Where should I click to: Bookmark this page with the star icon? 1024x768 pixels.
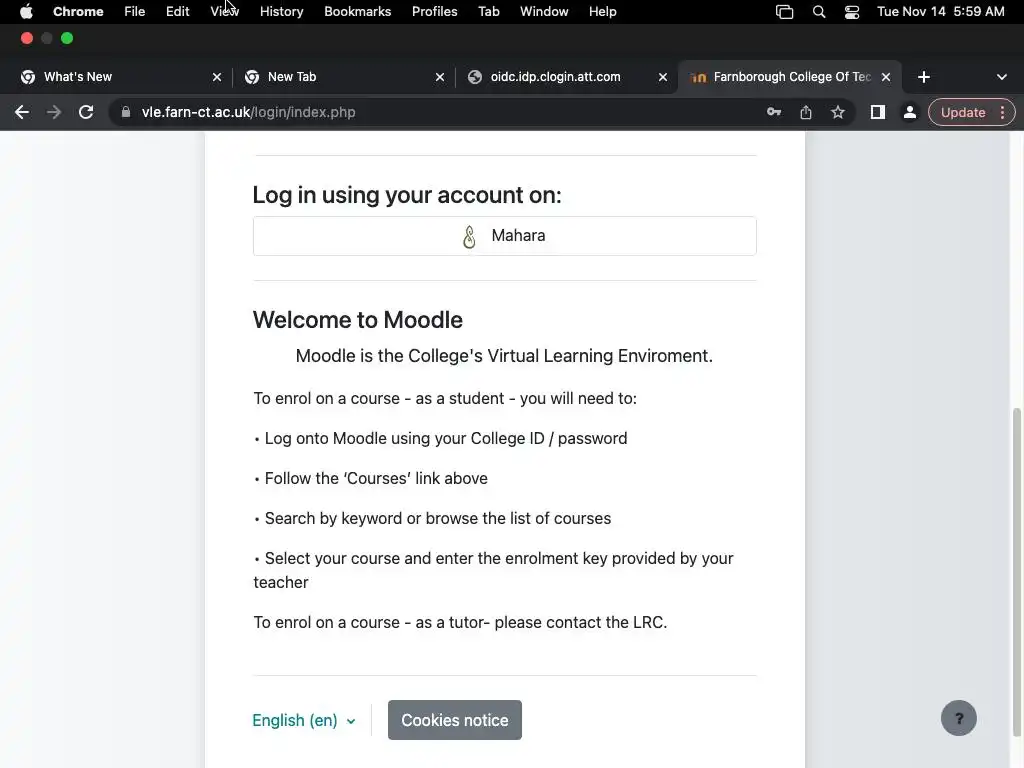click(x=838, y=112)
